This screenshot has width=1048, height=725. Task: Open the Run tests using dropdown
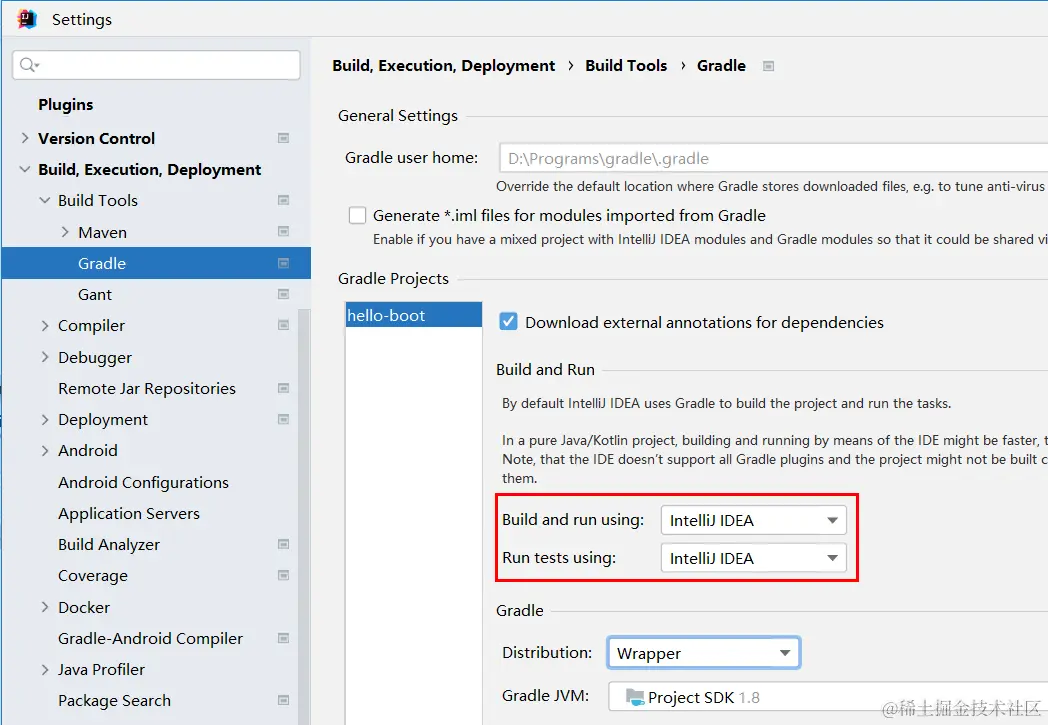pyautogui.click(x=753, y=558)
